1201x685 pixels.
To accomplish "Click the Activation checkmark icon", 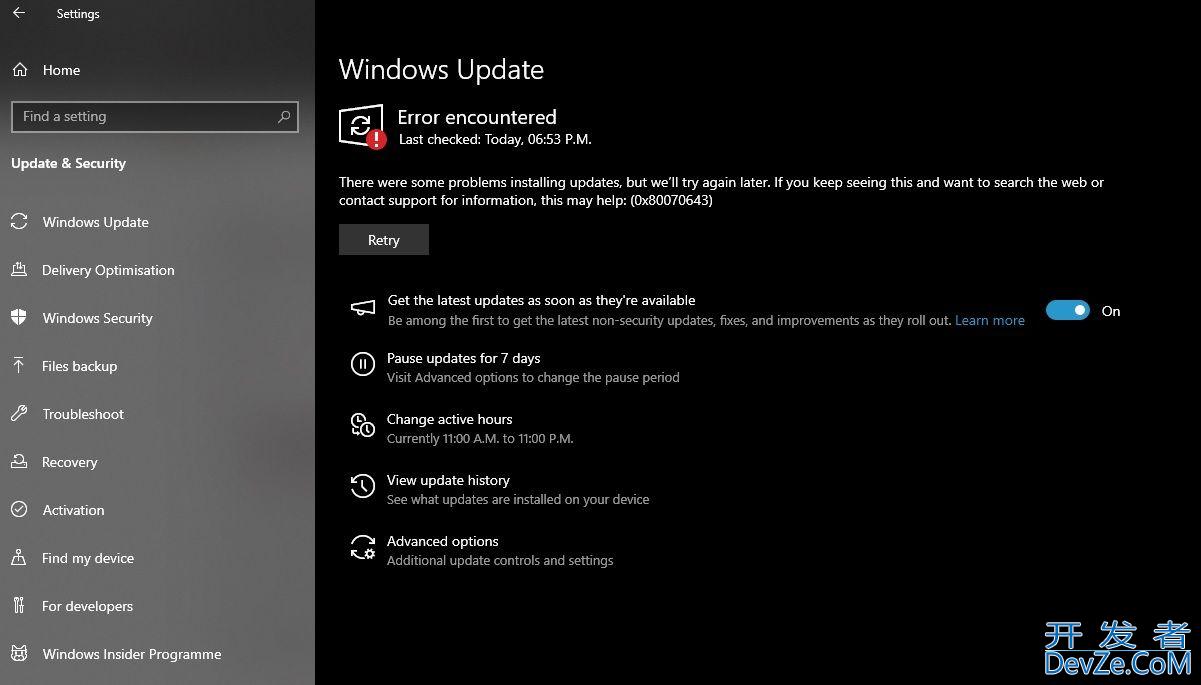I will coord(19,510).
